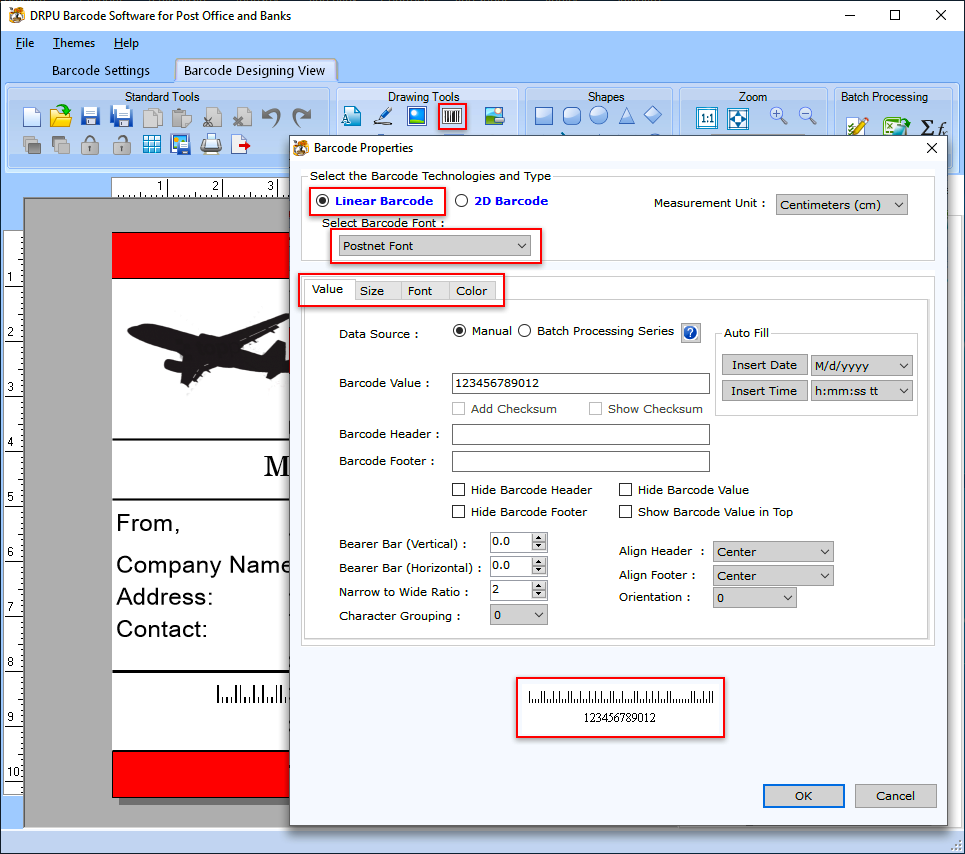
Task: Expand the Align Footer dropdown
Action: pos(773,575)
